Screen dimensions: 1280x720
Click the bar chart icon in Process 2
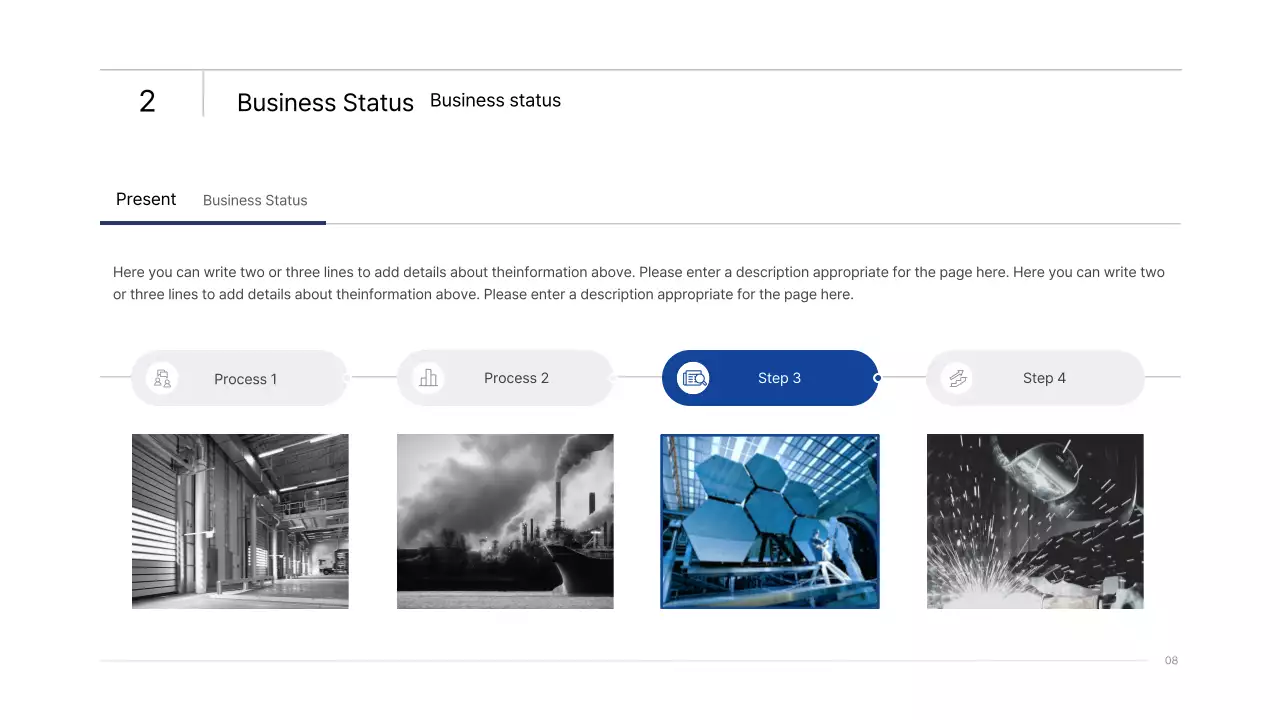[428, 378]
